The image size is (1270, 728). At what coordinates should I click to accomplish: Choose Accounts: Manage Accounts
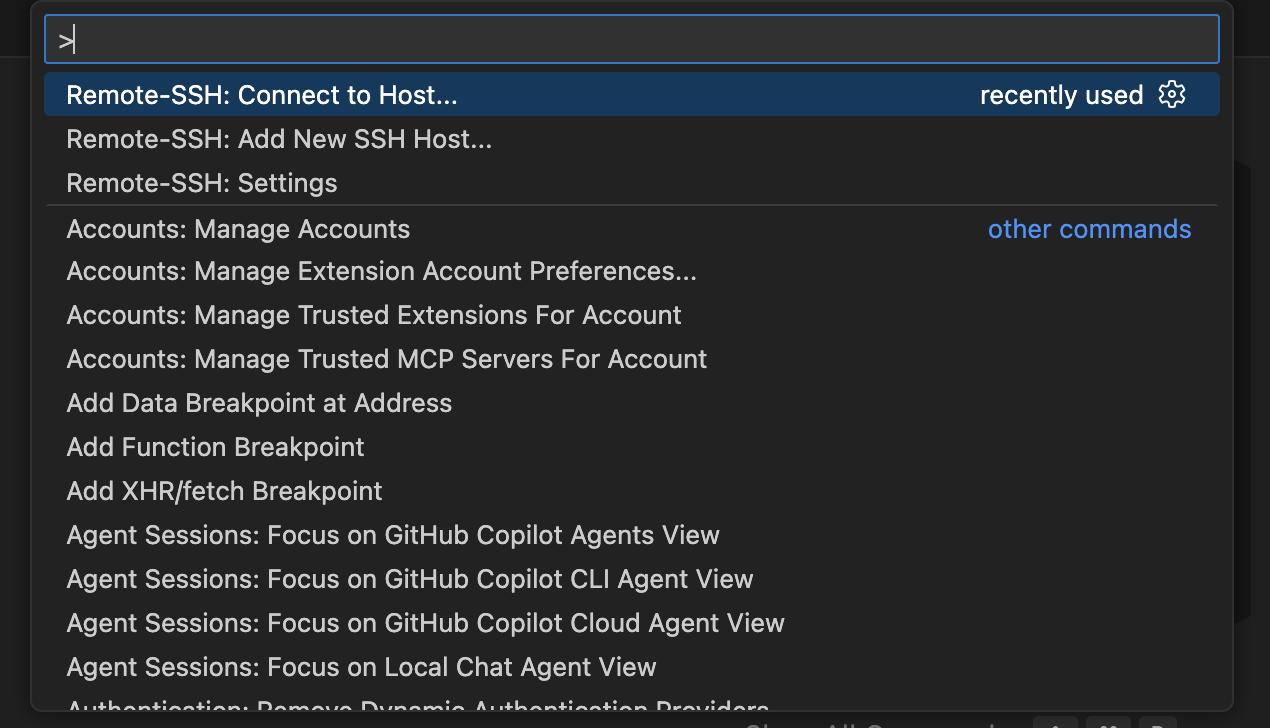tap(238, 229)
